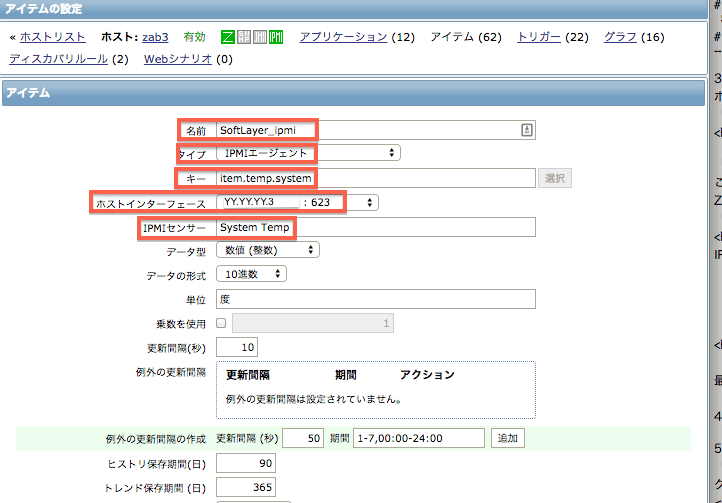
Task: Open the zab3 host link
Action: point(155,37)
